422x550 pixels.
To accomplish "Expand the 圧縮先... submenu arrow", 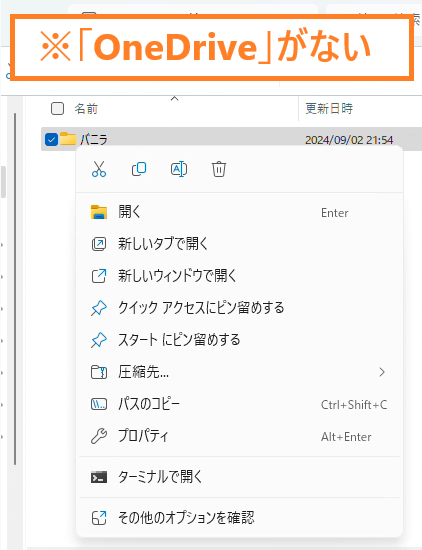I will click(x=382, y=372).
